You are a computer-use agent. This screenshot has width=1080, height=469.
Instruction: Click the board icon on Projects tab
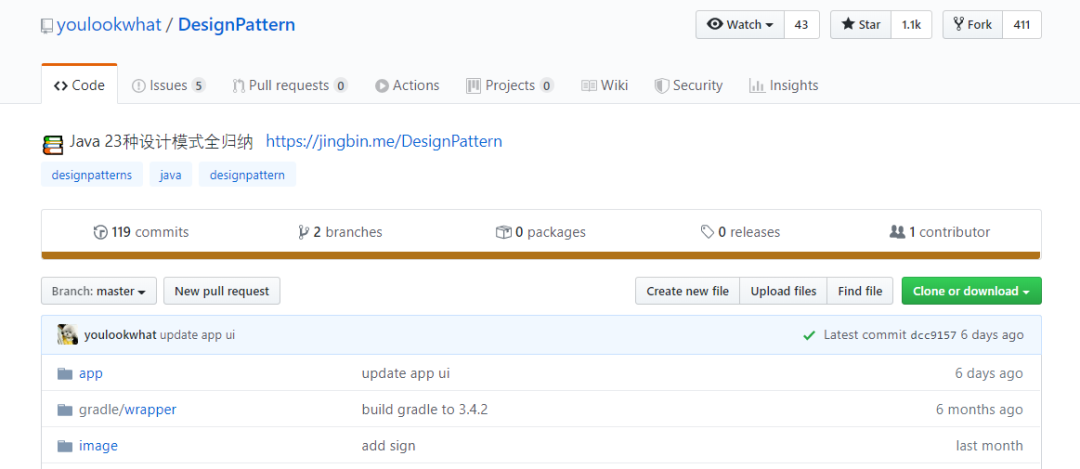[473, 86]
